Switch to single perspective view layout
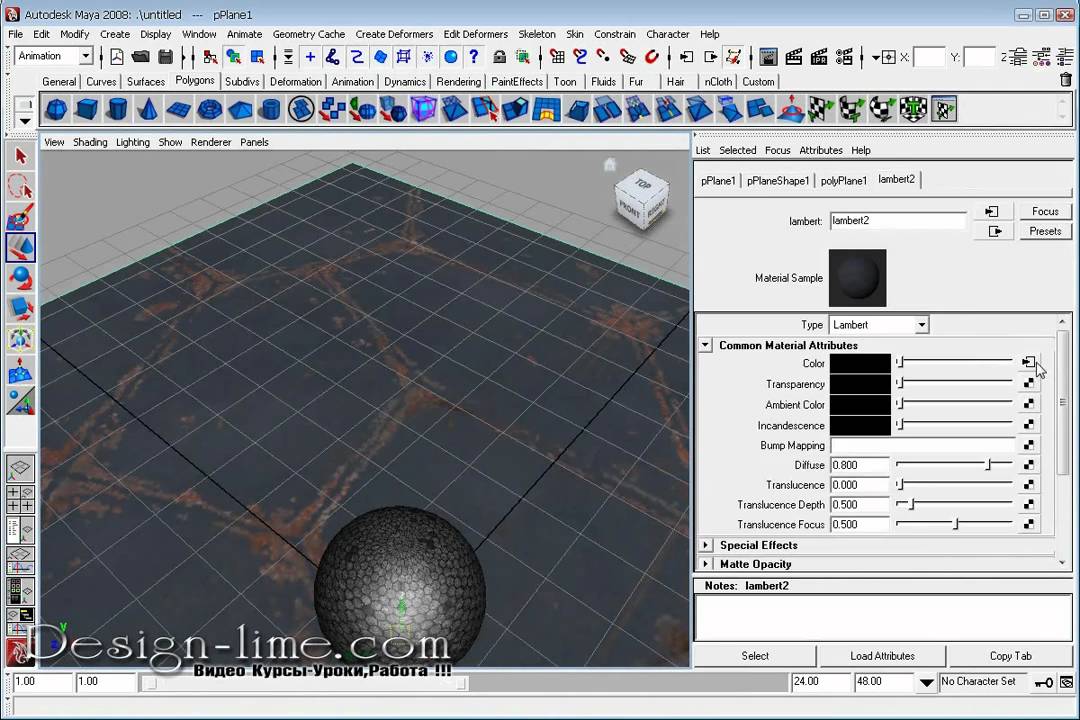Viewport: 1080px width, 720px height. pyautogui.click(x=20, y=468)
